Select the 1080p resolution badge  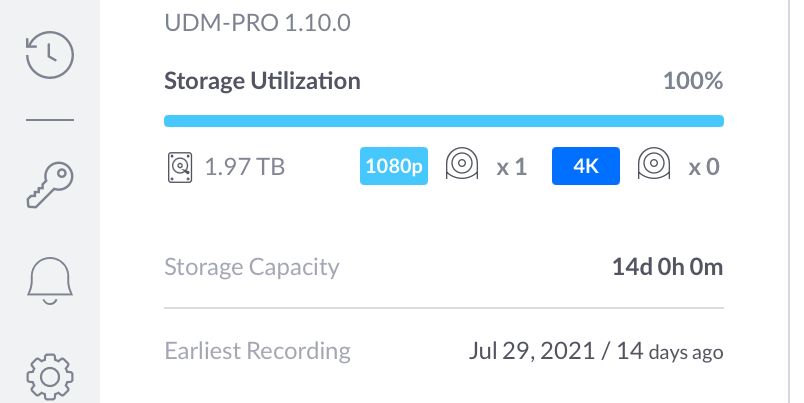pos(394,166)
